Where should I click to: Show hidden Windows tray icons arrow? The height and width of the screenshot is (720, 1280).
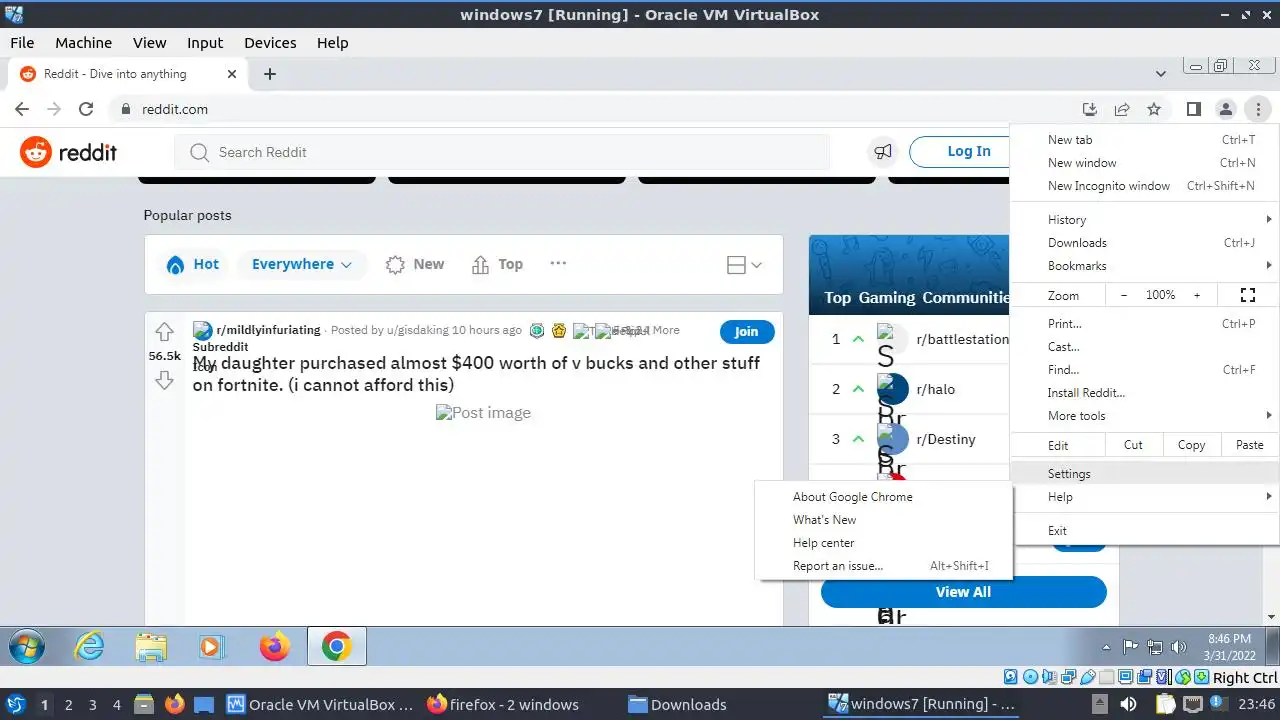point(1106,647)
